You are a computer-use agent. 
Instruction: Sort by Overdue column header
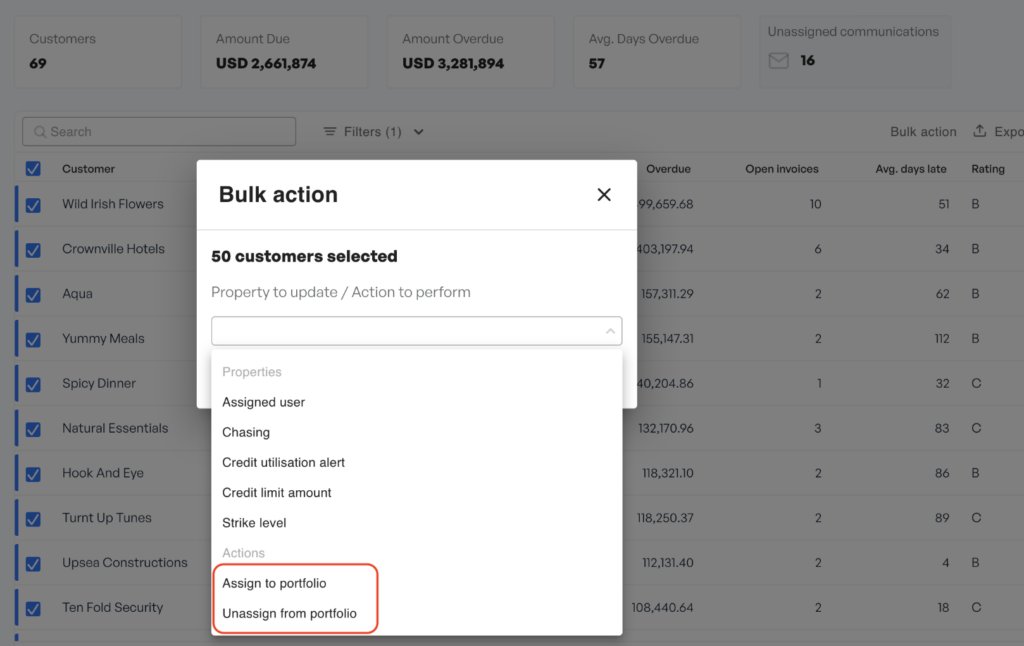click(x=668, y=169)
